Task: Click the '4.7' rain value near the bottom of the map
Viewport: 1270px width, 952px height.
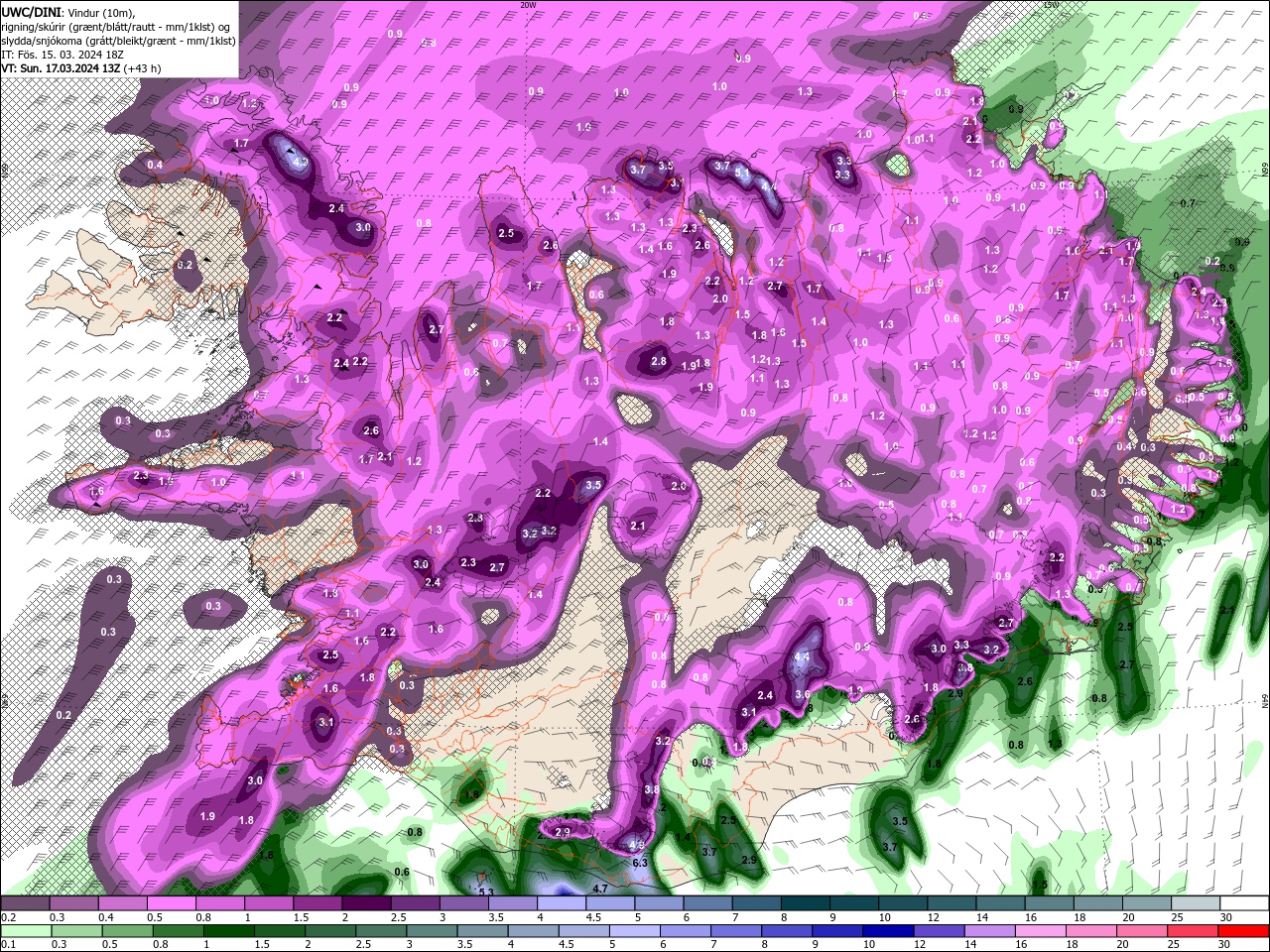Action: coord(599,889)
